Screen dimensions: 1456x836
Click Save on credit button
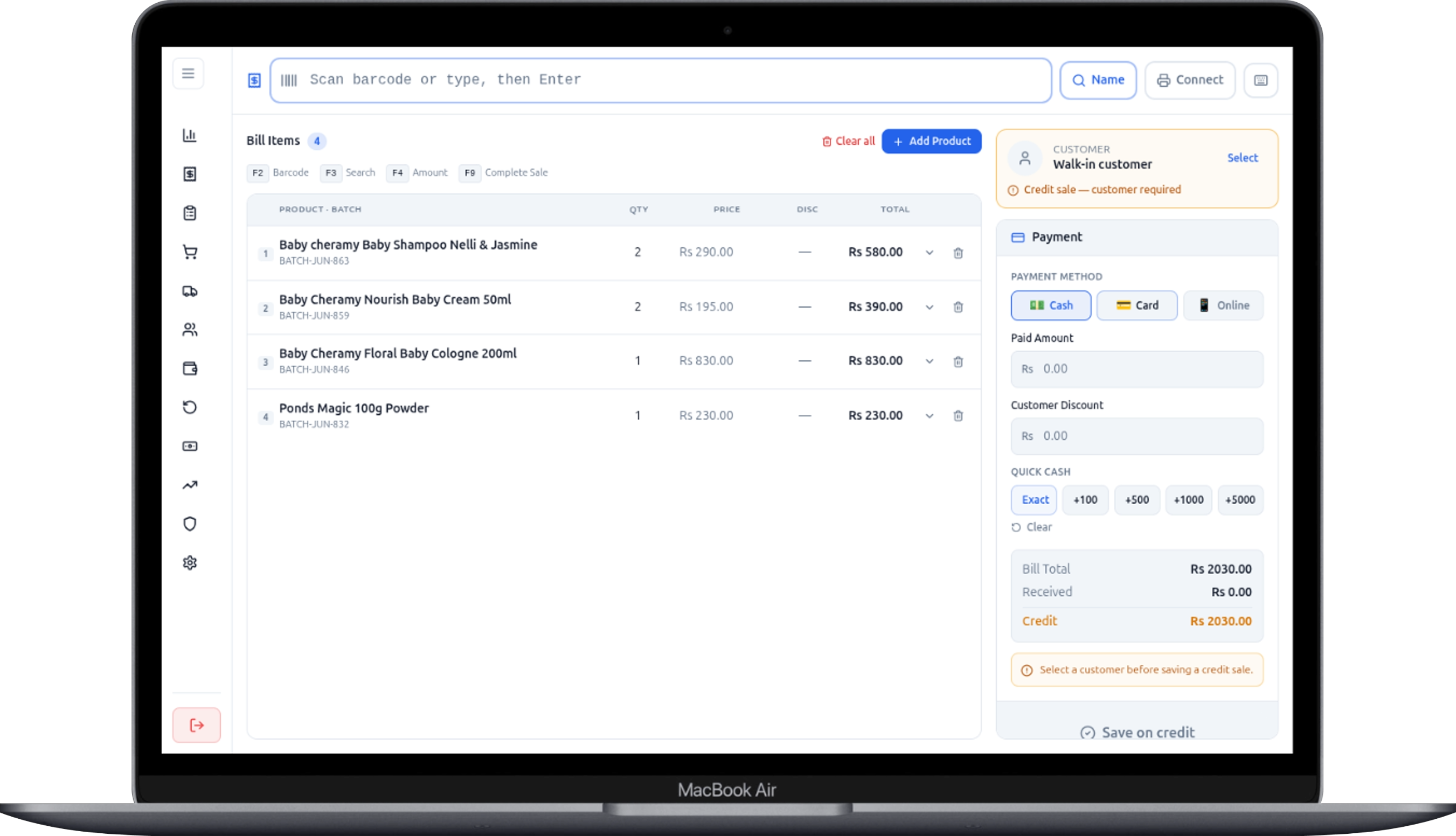(x=1137, y=731)
